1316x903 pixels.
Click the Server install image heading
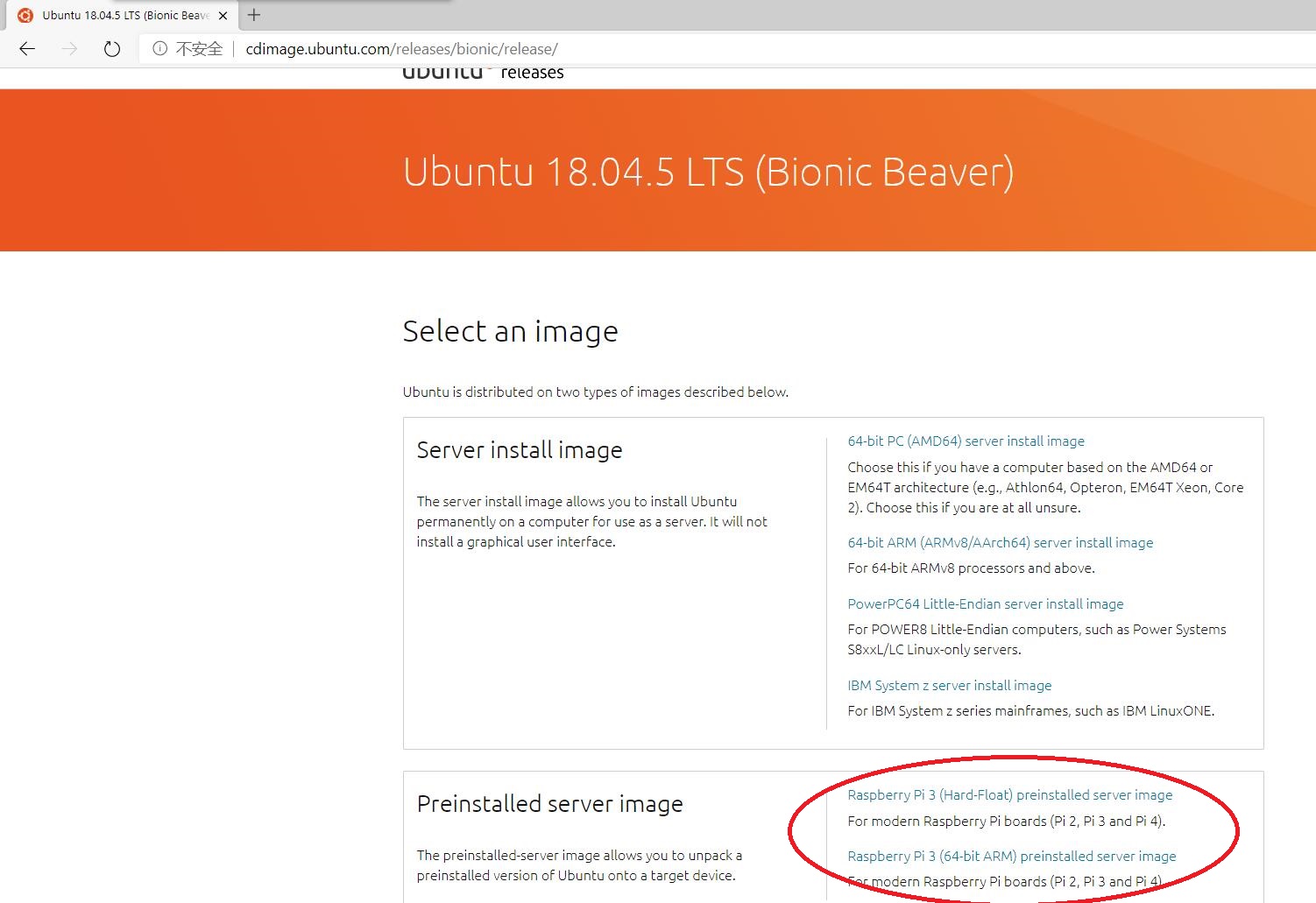coord(520,450)
